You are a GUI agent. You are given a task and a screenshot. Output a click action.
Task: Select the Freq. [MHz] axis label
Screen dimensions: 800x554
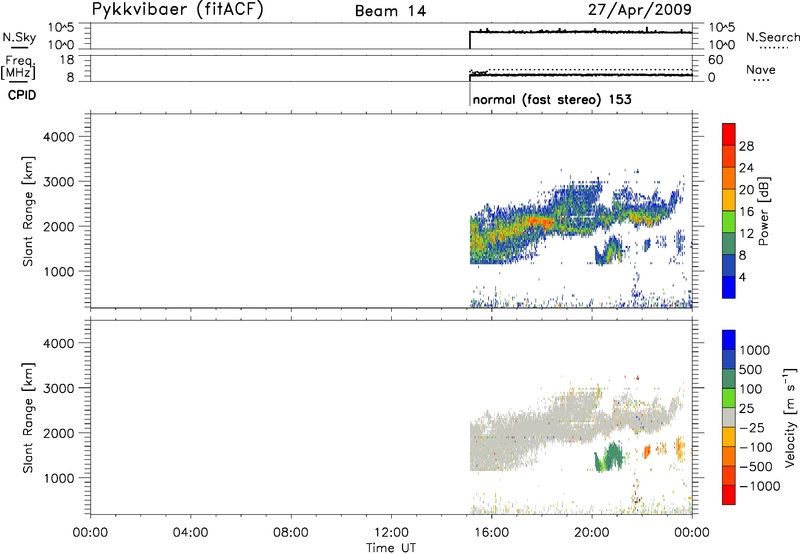coord(18,68)
